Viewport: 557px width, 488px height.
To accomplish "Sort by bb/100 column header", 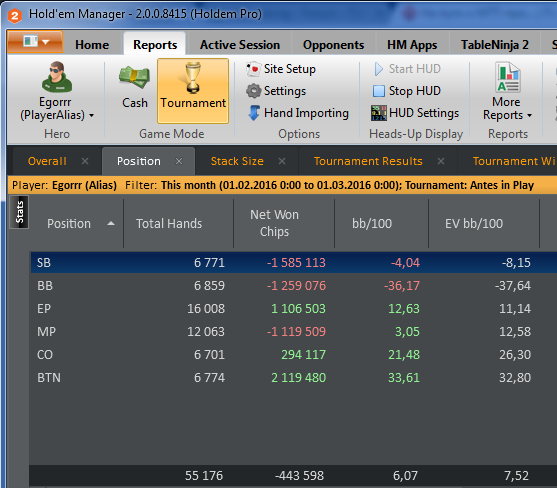I will point(372,224).
